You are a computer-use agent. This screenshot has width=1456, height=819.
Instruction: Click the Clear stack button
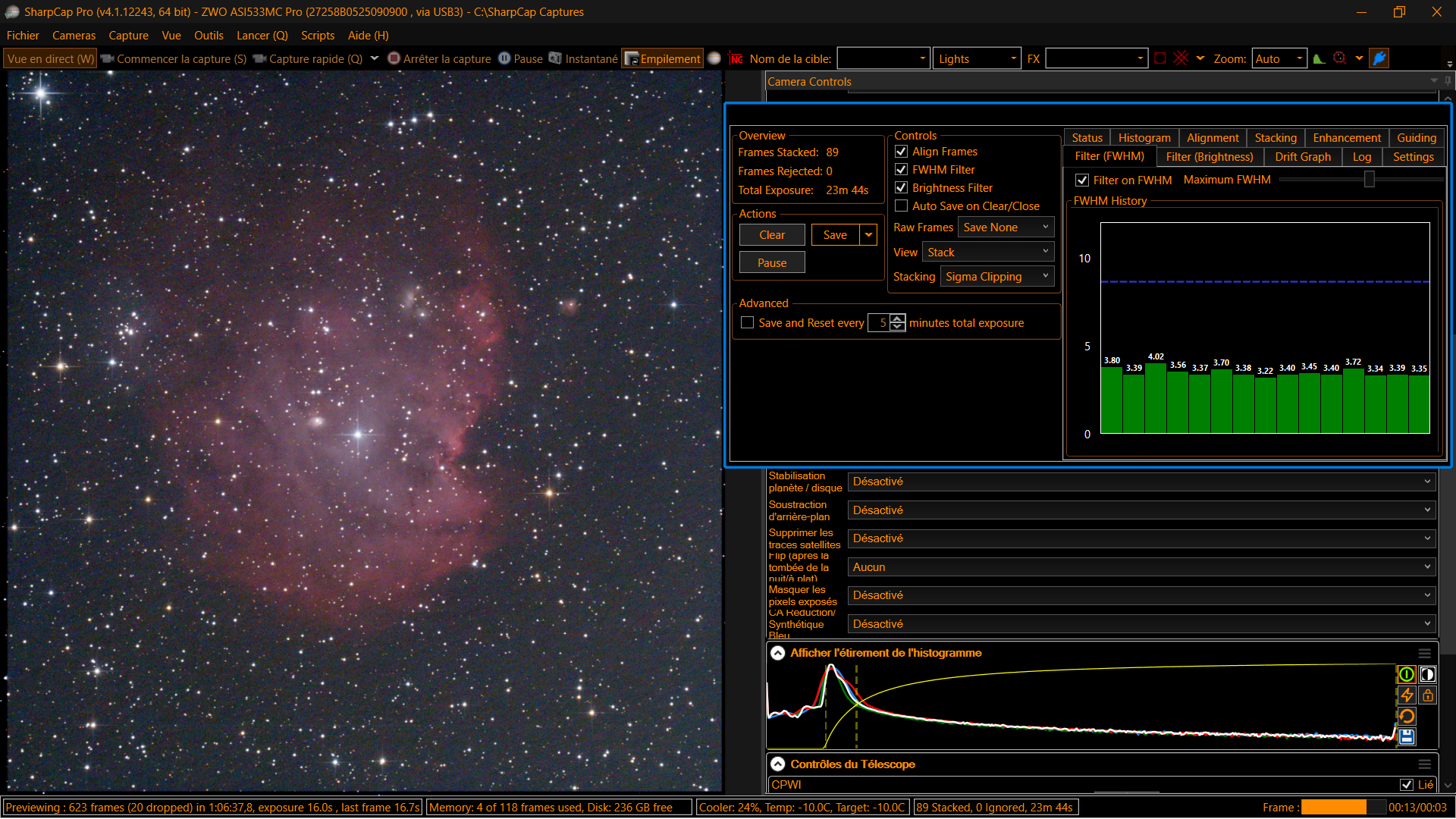[x=772, y=234]
